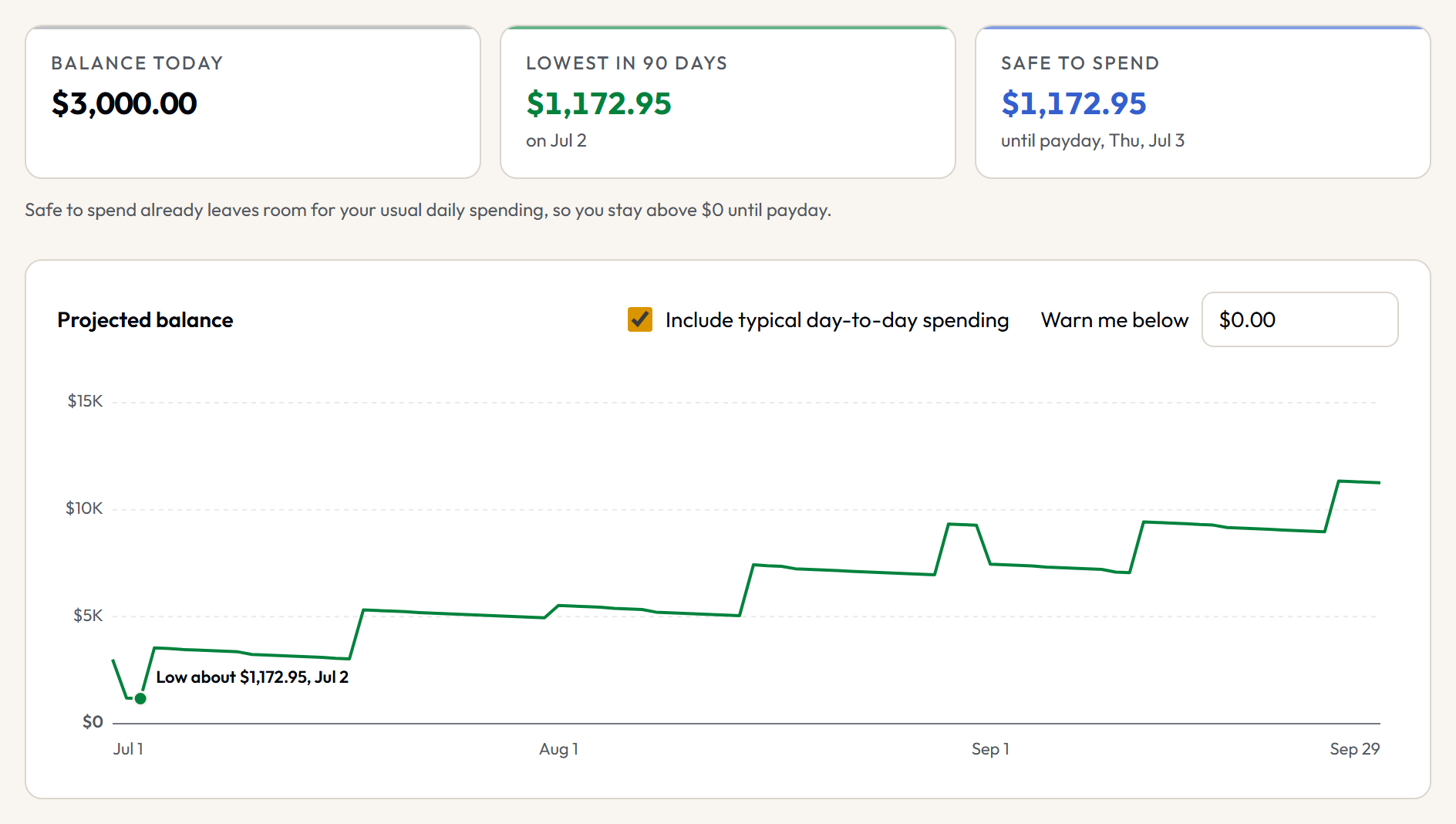The image size is (1456, 824).
Task: Click the green low-point marker on chart
Action: coord(140,698)
